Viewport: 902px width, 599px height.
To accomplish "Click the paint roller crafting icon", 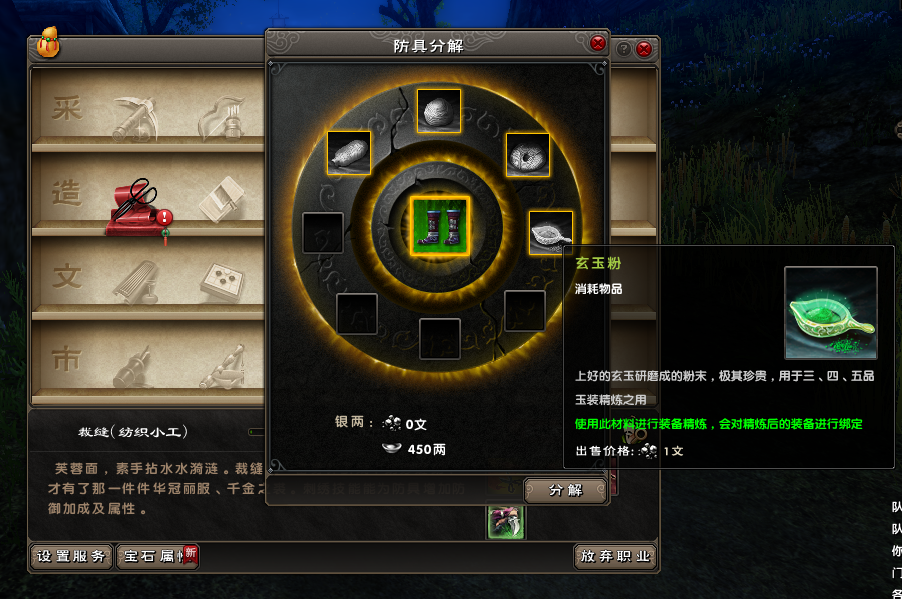I will (222, 200).
